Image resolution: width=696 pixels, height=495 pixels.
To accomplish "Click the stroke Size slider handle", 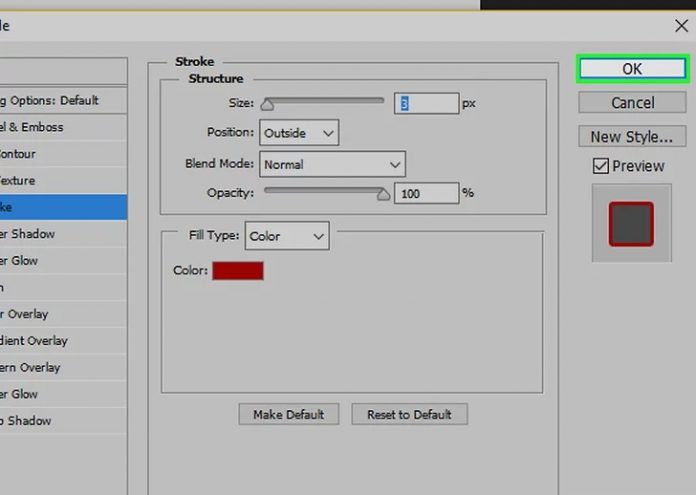I will (x=267, y=104).
